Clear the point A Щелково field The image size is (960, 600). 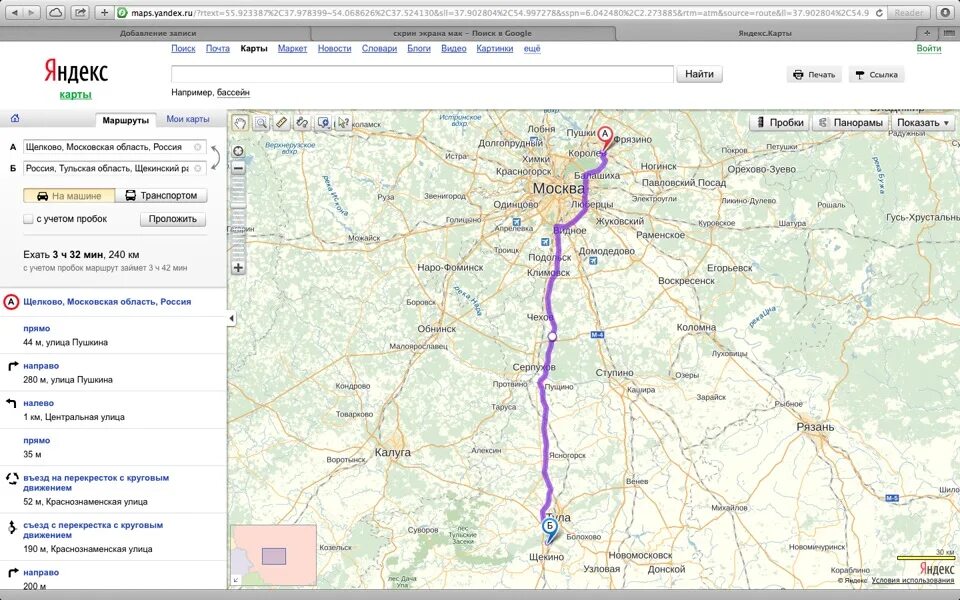point(198,147)
